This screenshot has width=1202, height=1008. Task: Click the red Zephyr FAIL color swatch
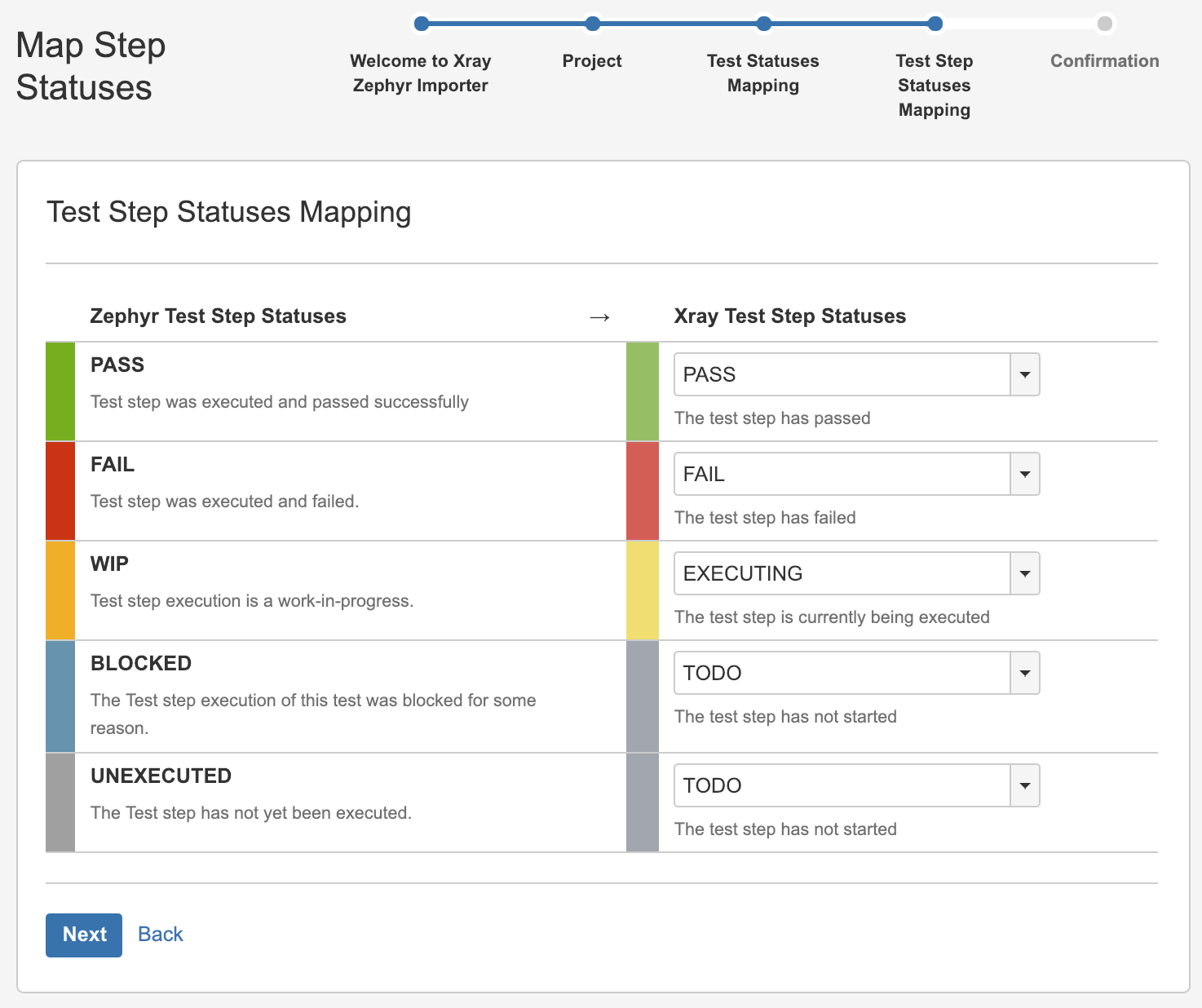60,491
